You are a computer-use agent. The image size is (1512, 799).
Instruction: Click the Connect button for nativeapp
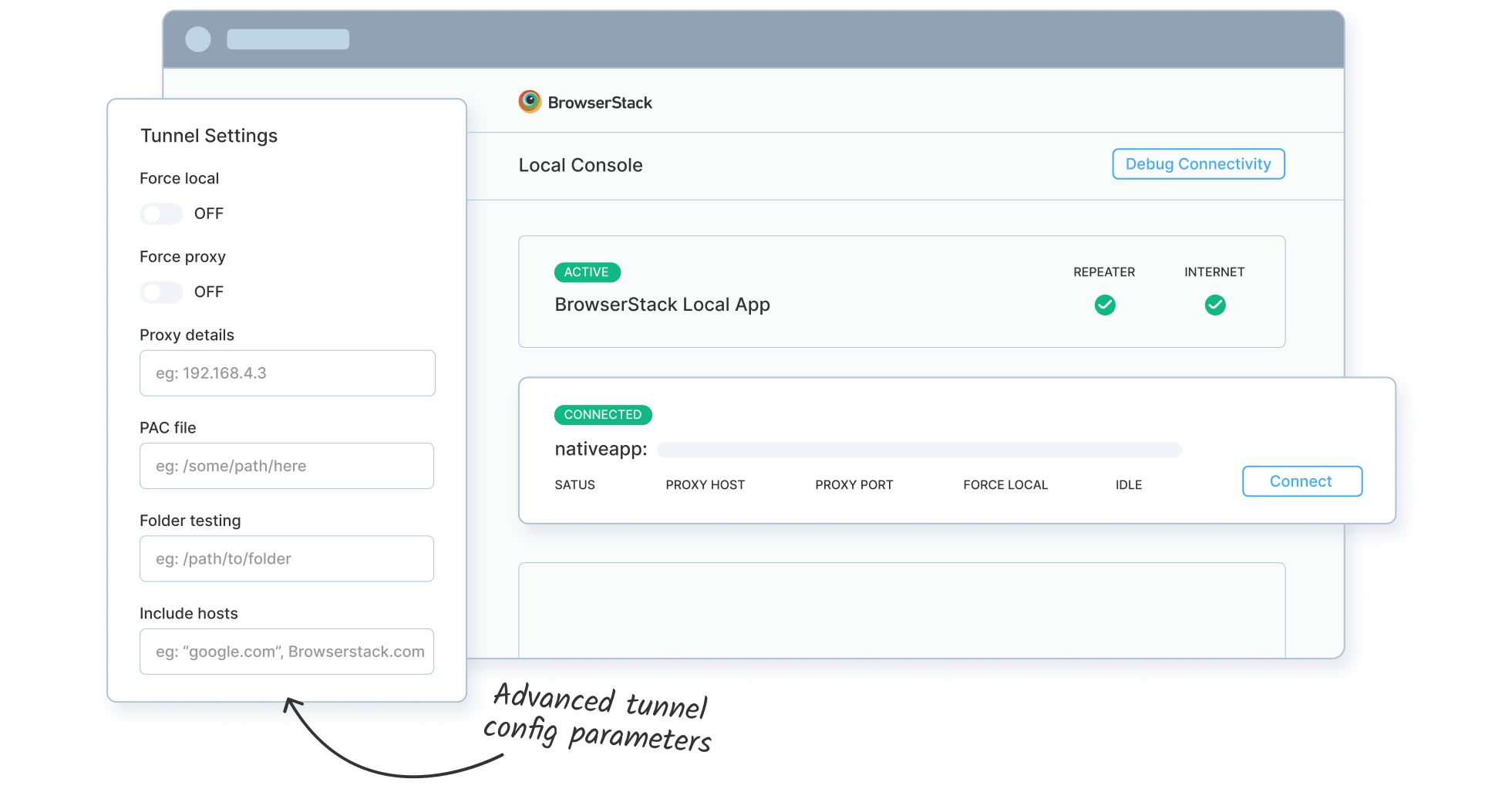click(1302, 481)
